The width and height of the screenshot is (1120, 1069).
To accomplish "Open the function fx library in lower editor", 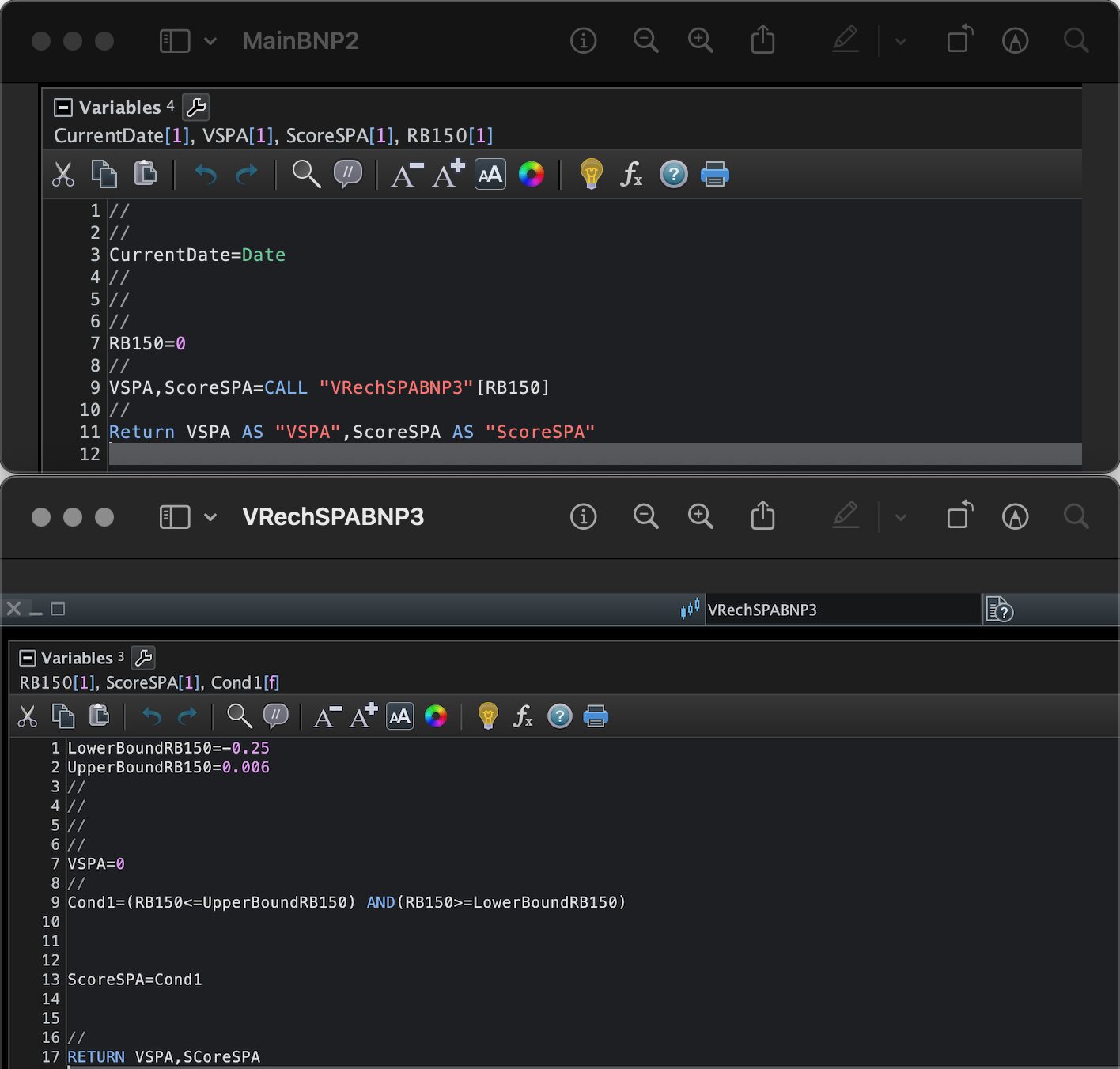I will (x=522, y=716).
